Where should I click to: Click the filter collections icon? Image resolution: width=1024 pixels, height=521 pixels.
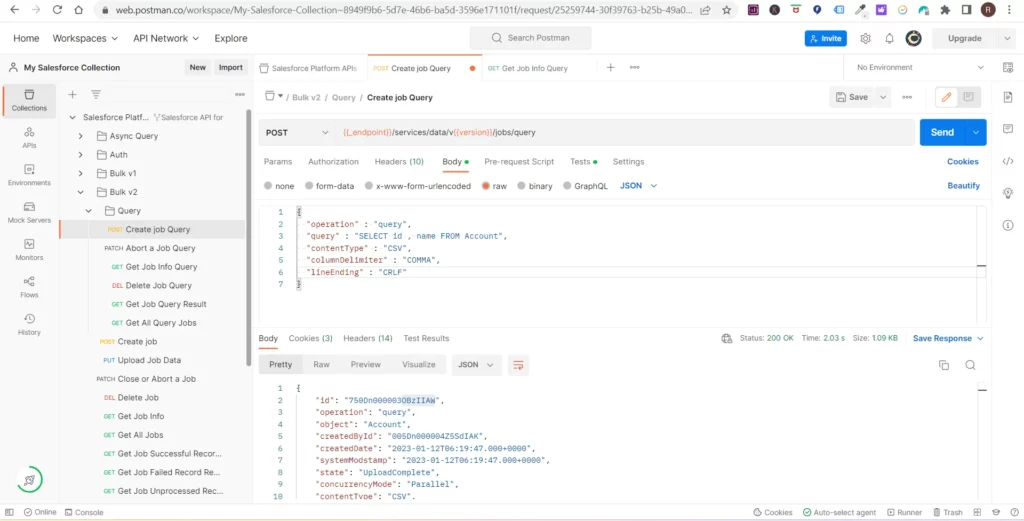[96, 95]
